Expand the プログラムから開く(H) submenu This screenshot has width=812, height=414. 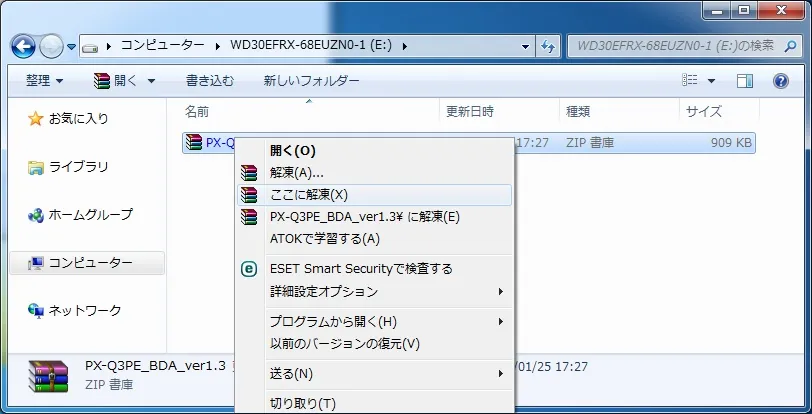click(x=375, y=322)
